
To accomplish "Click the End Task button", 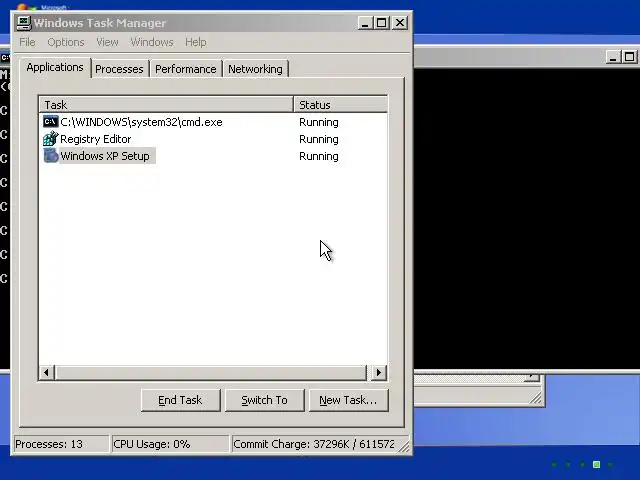I will [x=180, y=400].
